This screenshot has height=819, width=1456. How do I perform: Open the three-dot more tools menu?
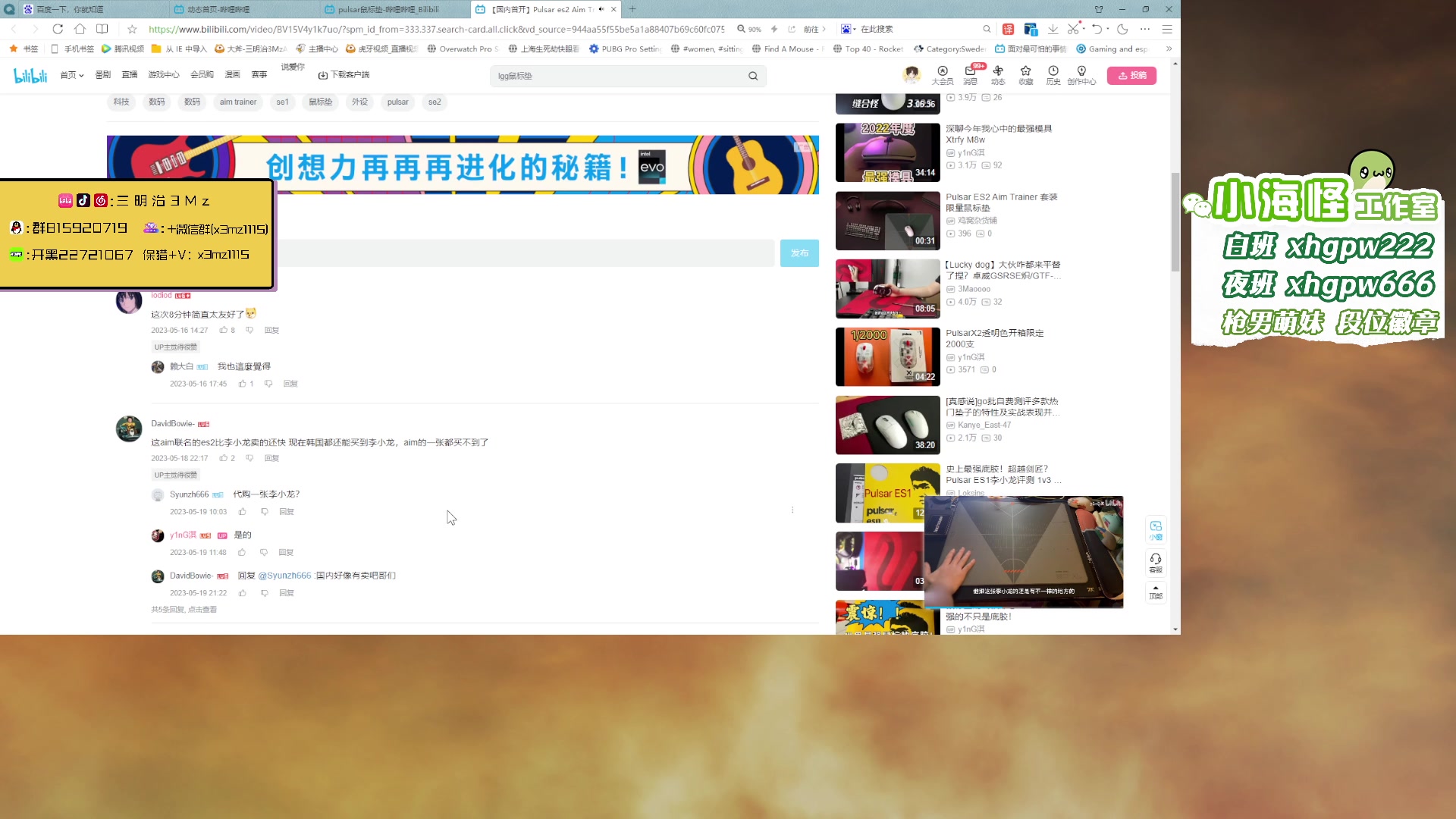tap(1145, 29)
